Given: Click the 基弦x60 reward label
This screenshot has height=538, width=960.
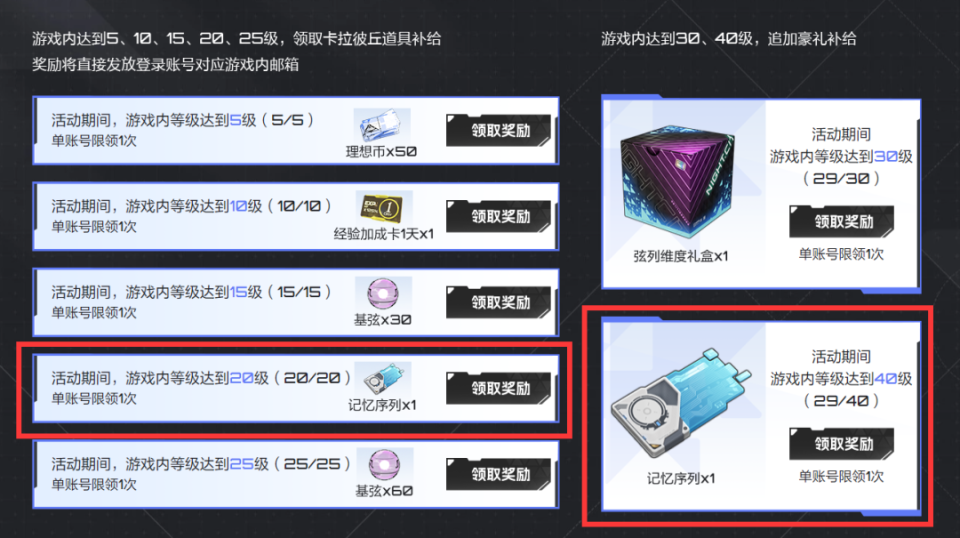Looking at the screenshot, I should point(384,491).
